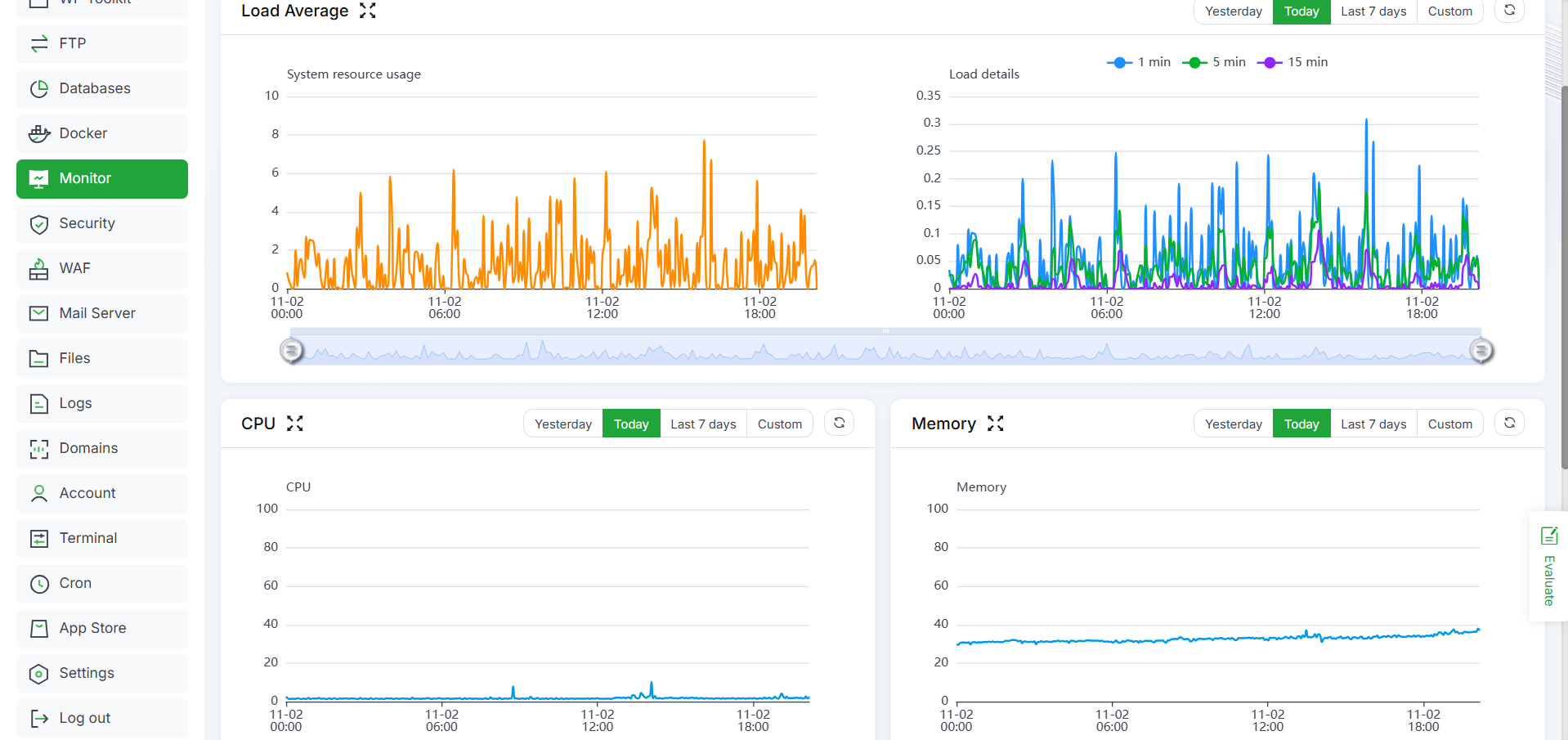Open the Domains icon in sidebar
The height and width of the screenshot is (740, 1568).
point(39,448)
